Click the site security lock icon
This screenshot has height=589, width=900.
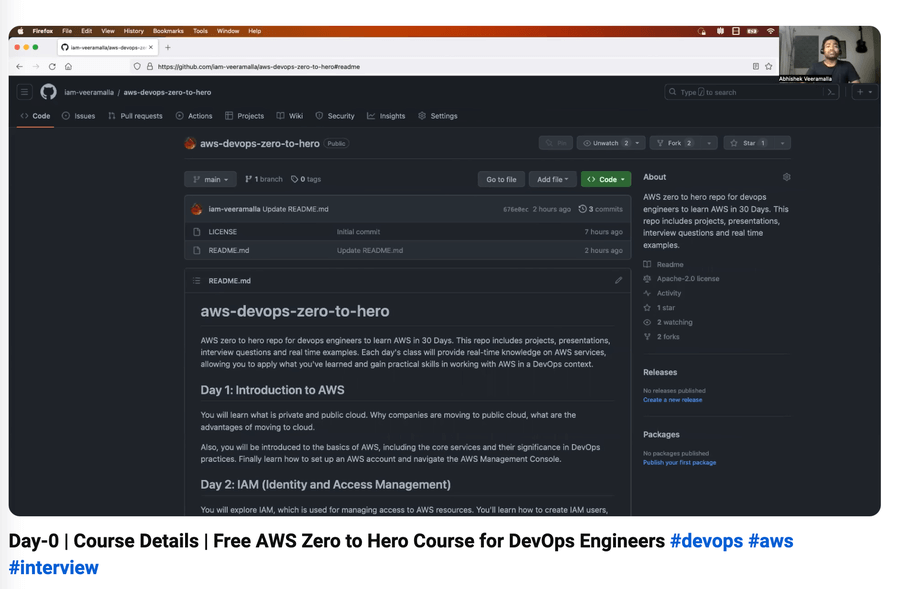(150, 67)
